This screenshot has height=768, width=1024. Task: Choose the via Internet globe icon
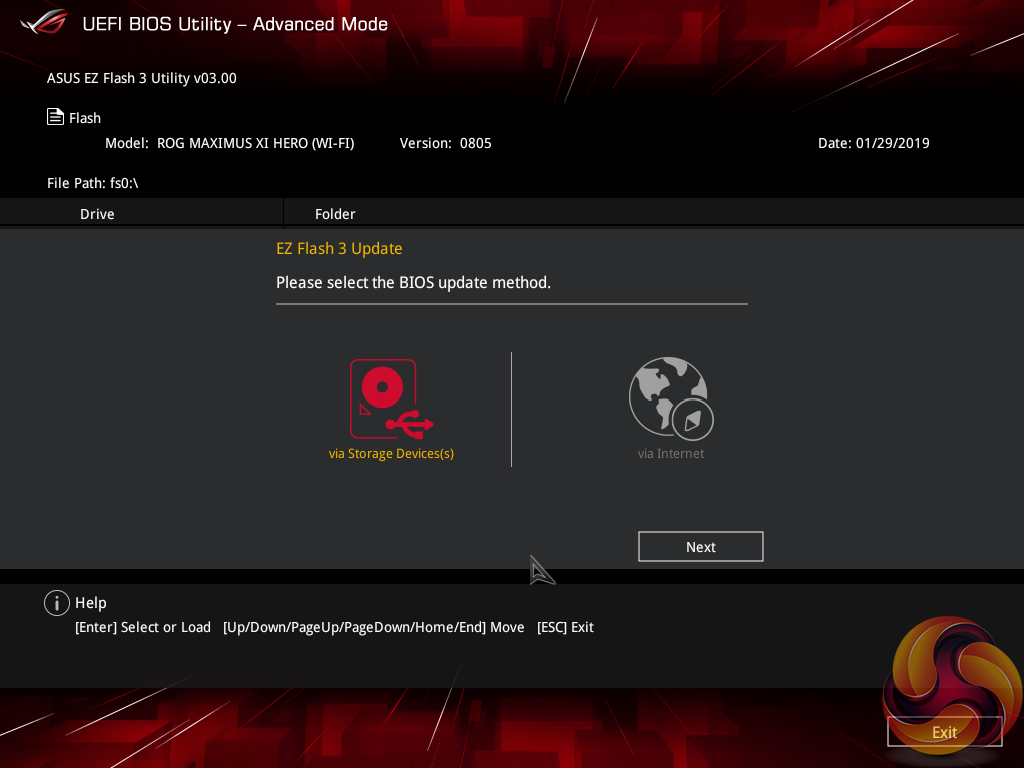671,398
